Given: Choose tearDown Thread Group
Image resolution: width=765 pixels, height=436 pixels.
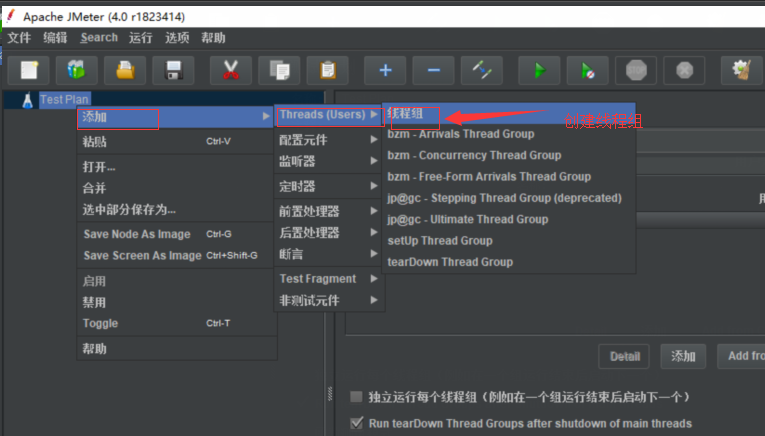Looking at the screenshot, I should [509, 262].
